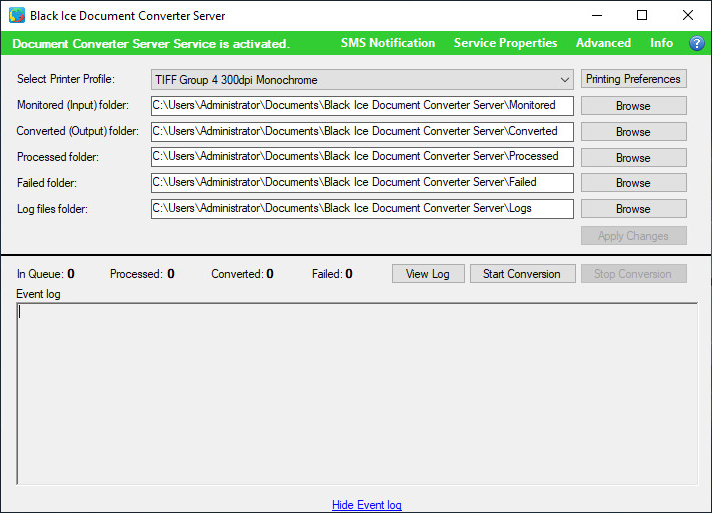Browse for the Failed folder
Viewport: 712px width, 513px height.
click(633, 183)
